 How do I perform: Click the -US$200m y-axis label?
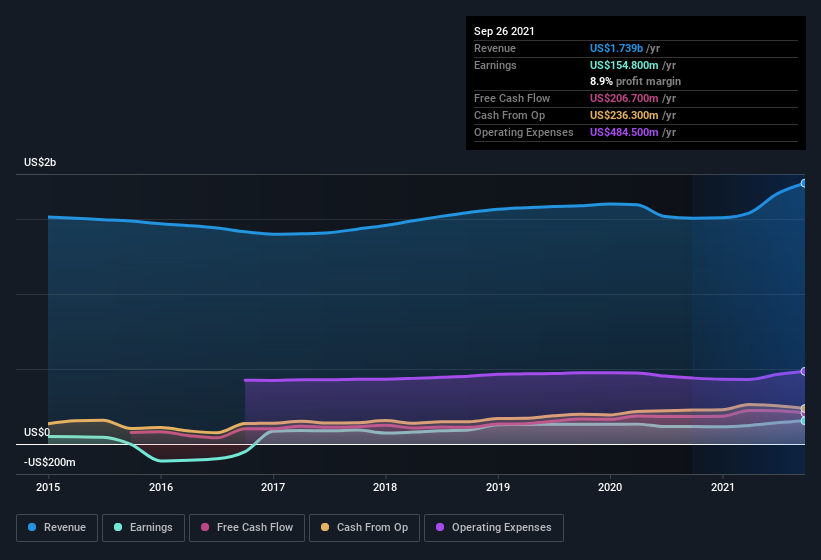[50, 462]
